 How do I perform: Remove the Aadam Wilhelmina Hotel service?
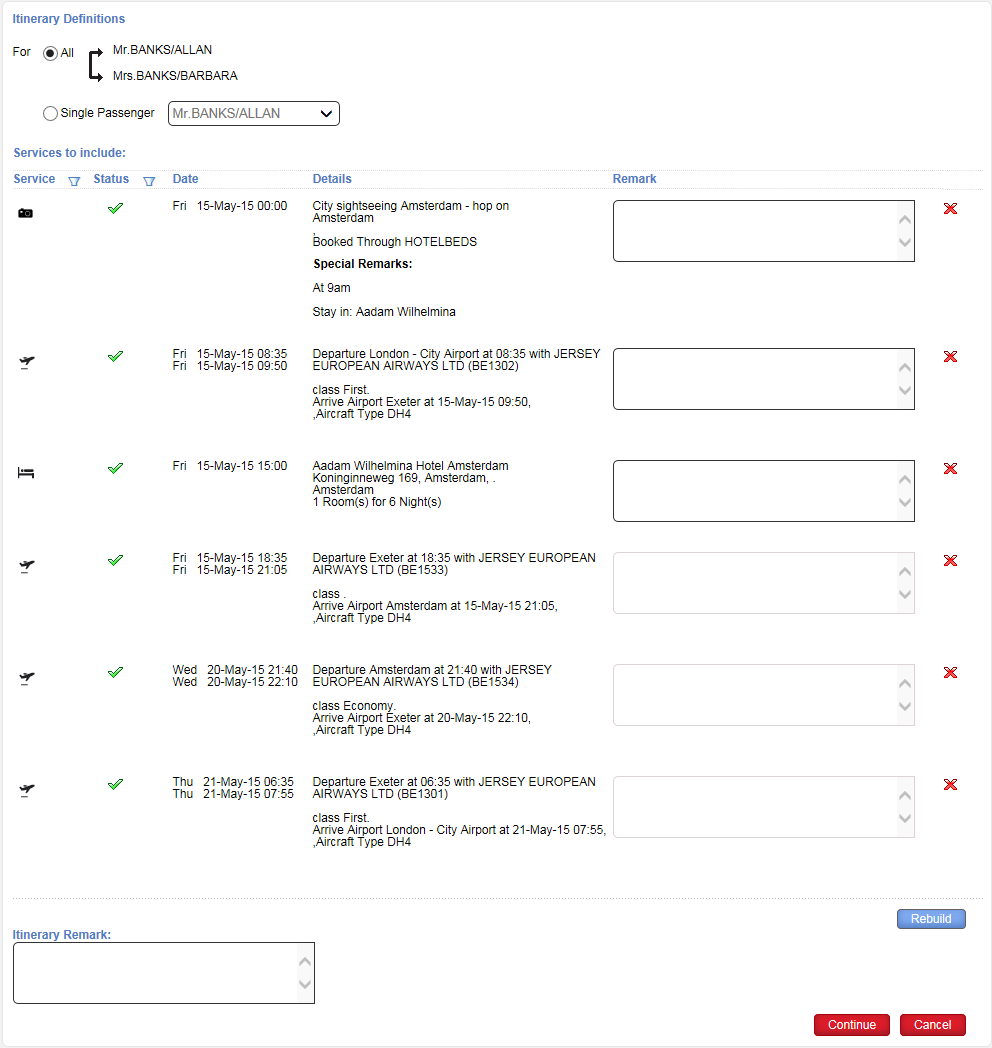point(950,469)
